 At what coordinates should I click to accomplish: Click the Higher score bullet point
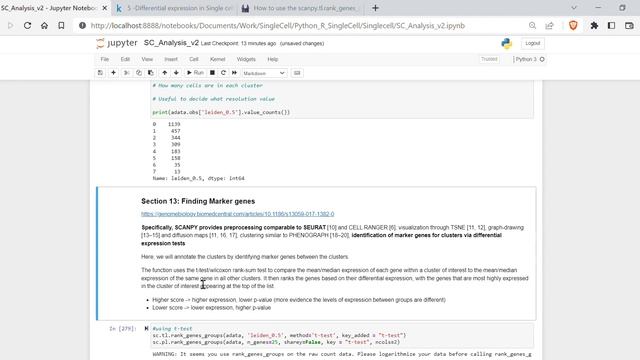(x=299, y=300)
